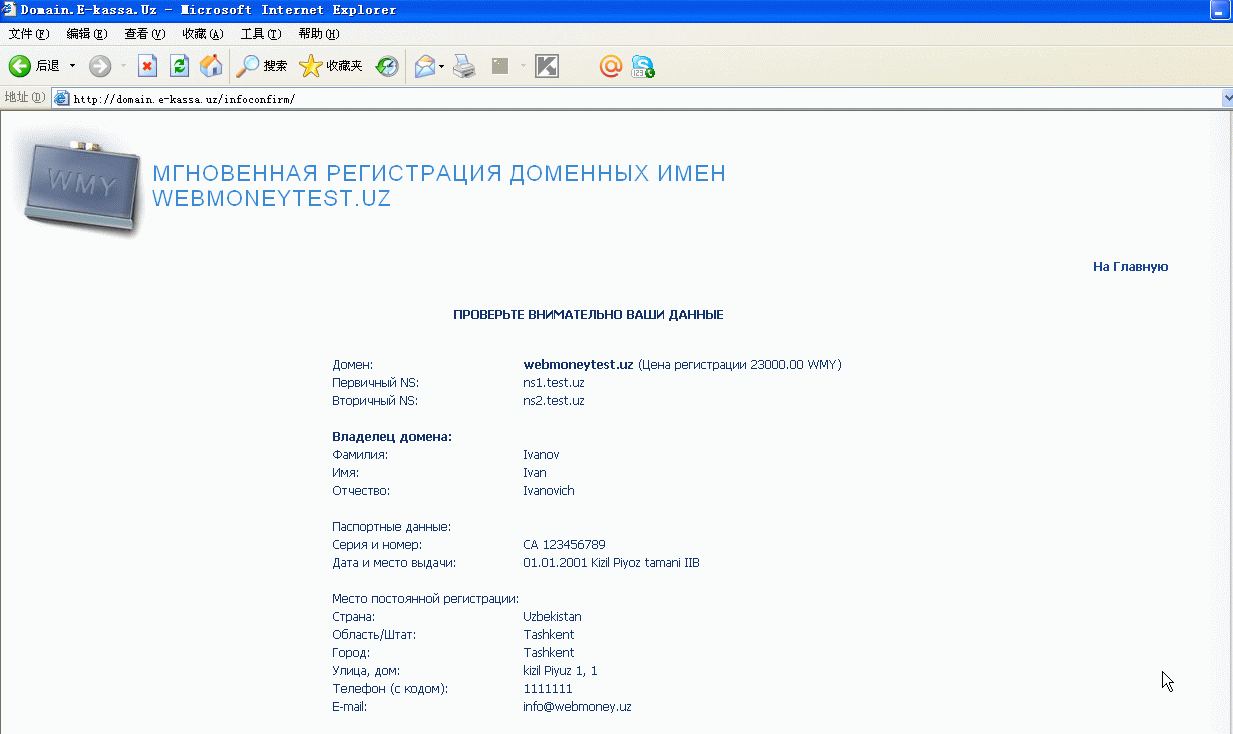Click the orange @ toolbar icon
Image resolution: width=1233 pixels, height=734 pixels.
(610, 66)
